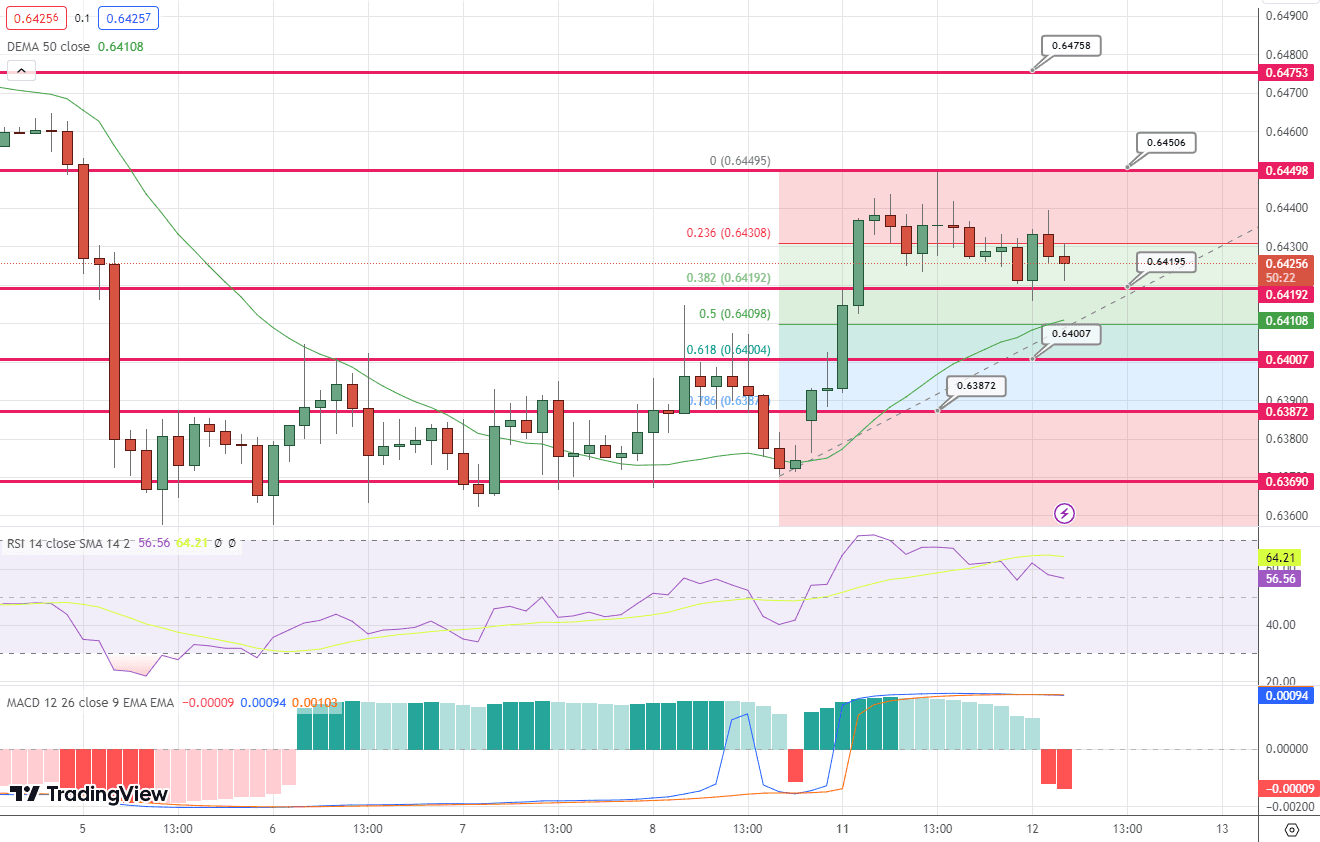
Task: Open the TradingView logo link
Action: click(89, 794)
